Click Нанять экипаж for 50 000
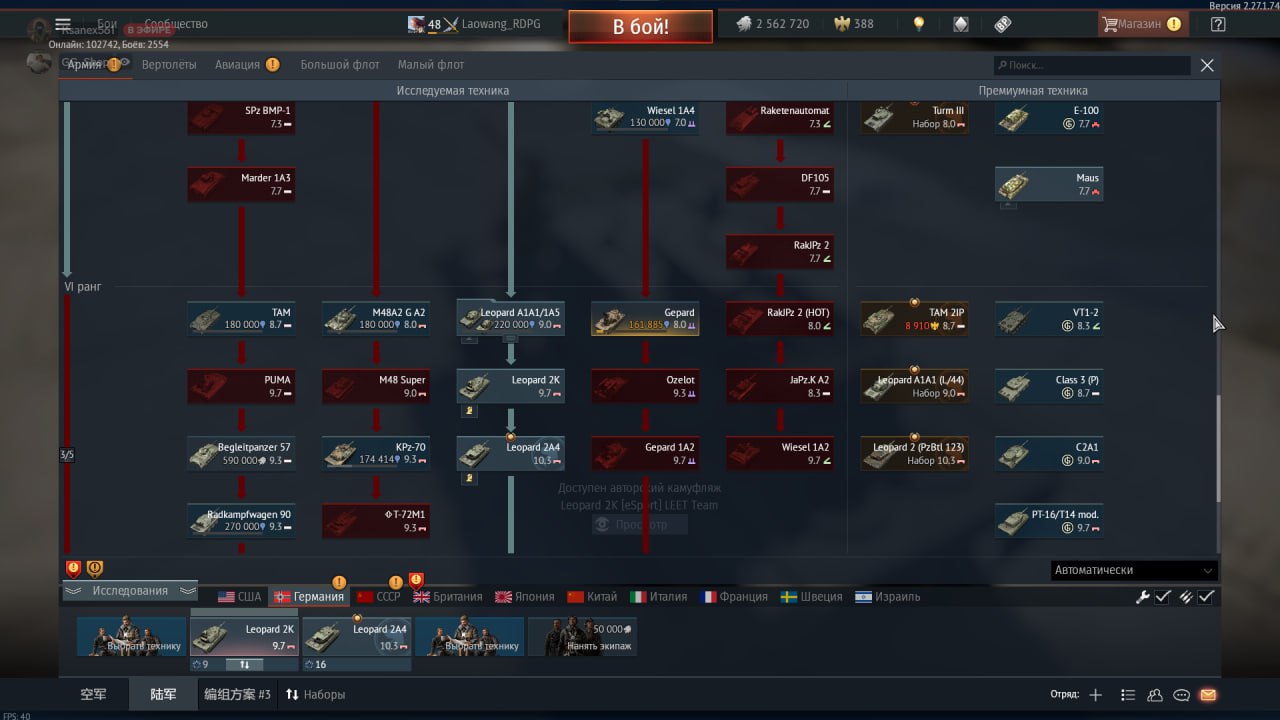Screen dimensions: 1280x720 (x=583, y=637)
